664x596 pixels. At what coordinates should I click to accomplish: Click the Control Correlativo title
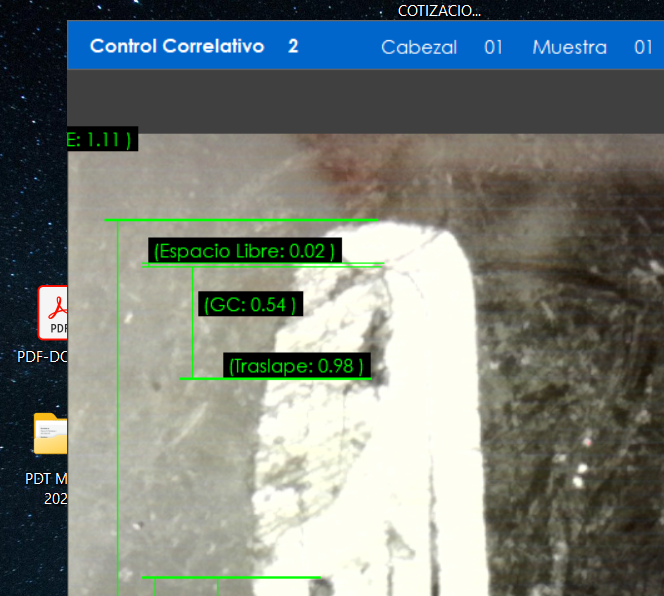pos(177,47)
